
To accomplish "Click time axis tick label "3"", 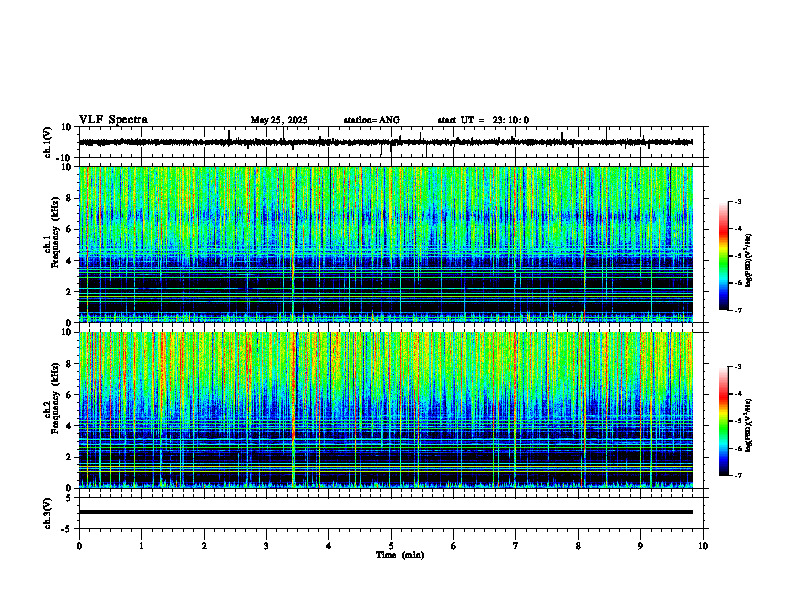I will 266,546.
